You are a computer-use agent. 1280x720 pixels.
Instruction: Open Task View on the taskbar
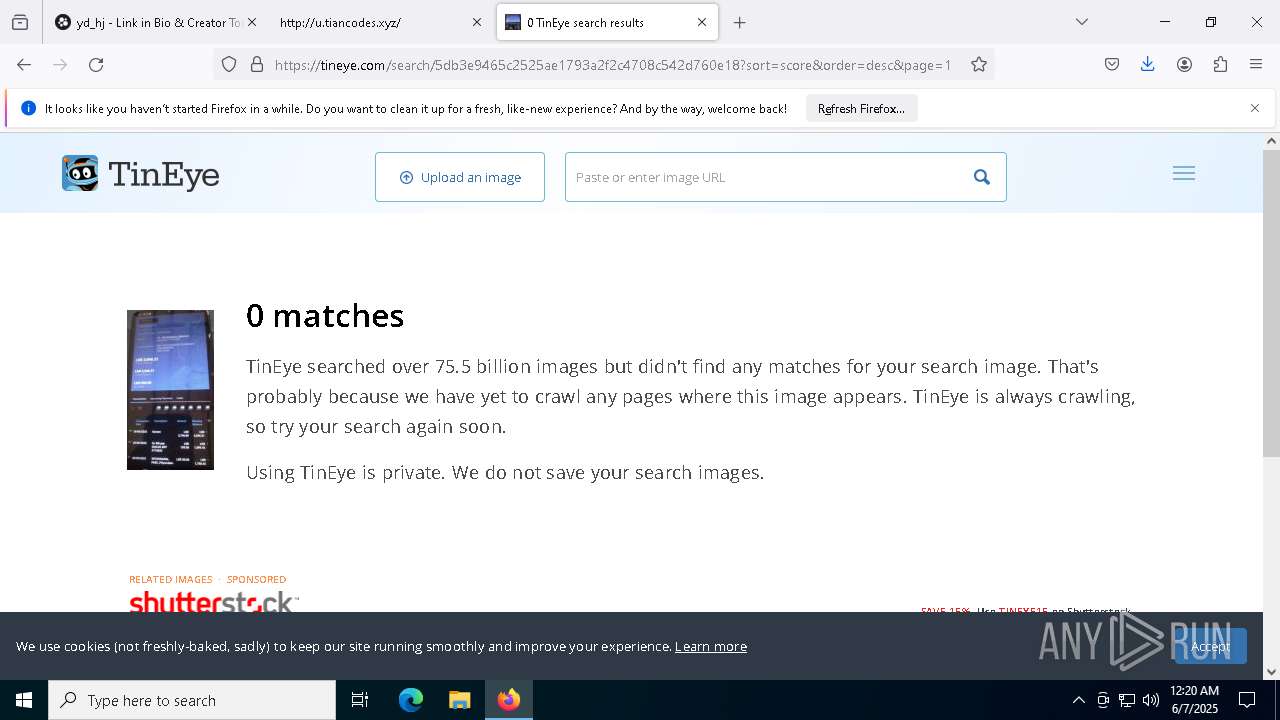pos(360,700)
